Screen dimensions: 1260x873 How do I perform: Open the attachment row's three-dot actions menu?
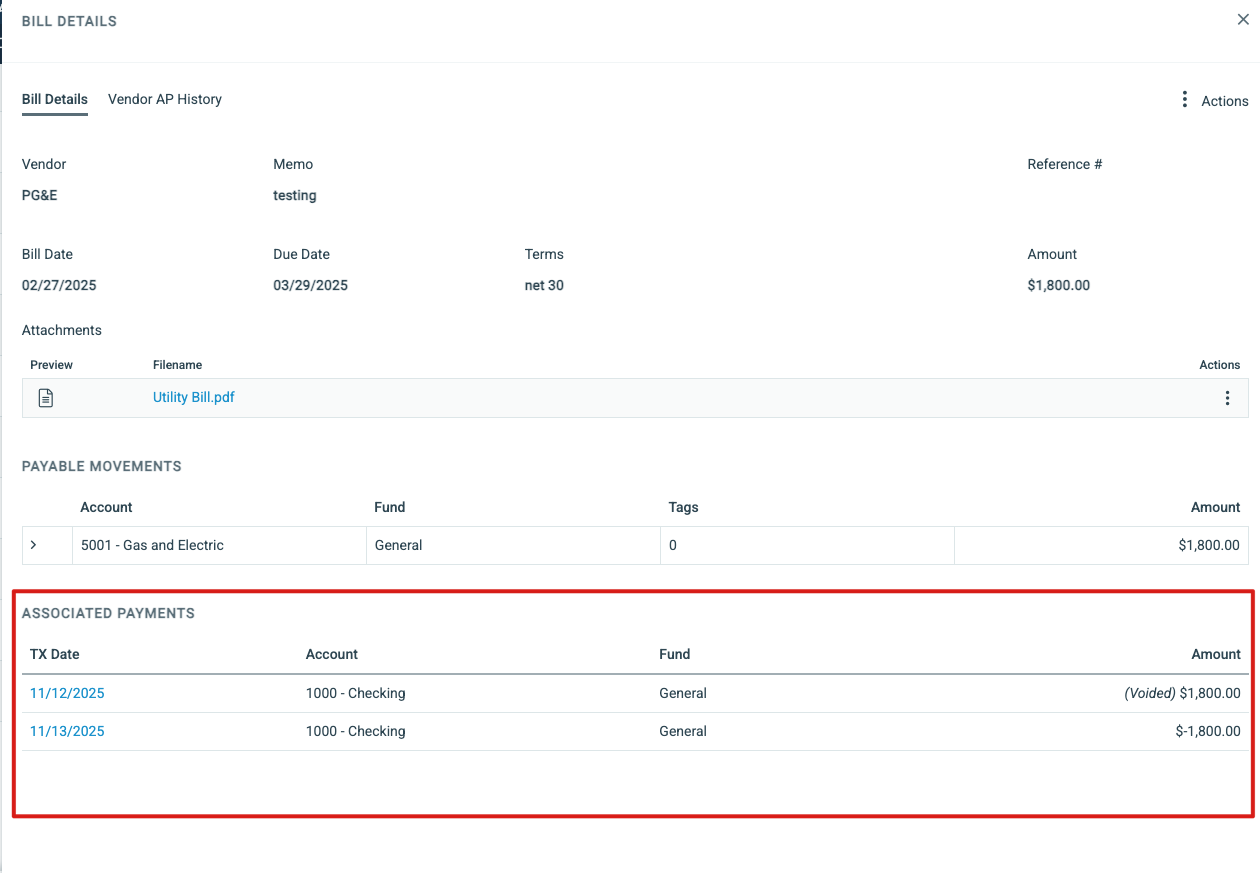(x=1227, y=398)
